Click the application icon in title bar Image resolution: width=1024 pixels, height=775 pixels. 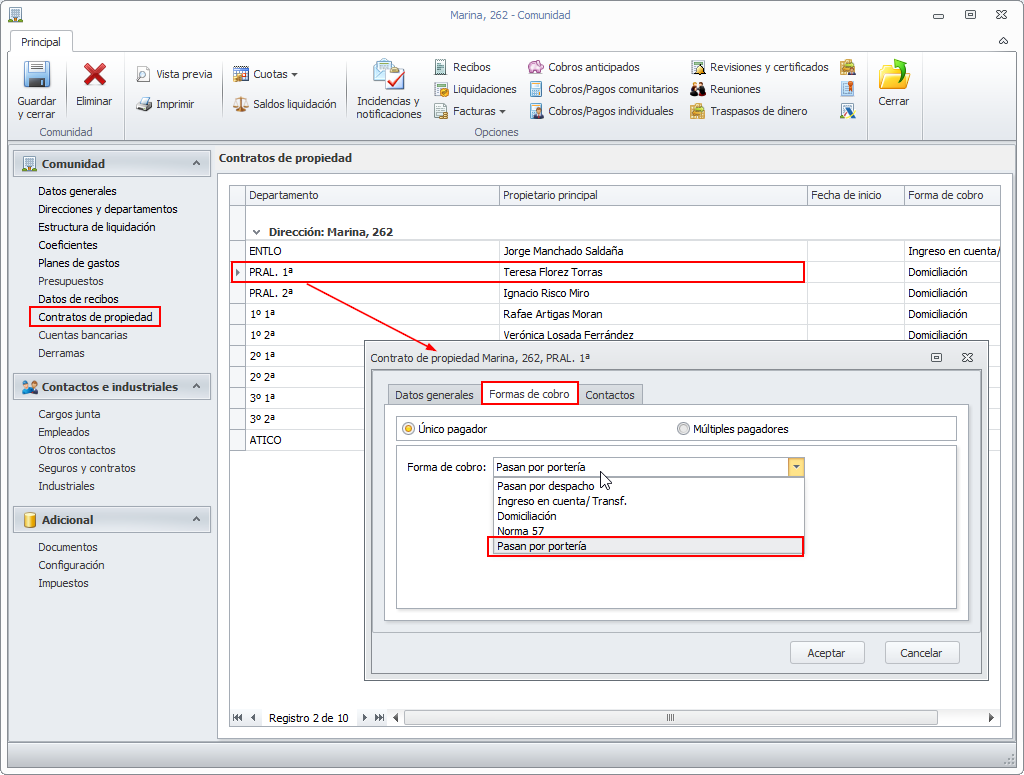(x=15, y=14)
